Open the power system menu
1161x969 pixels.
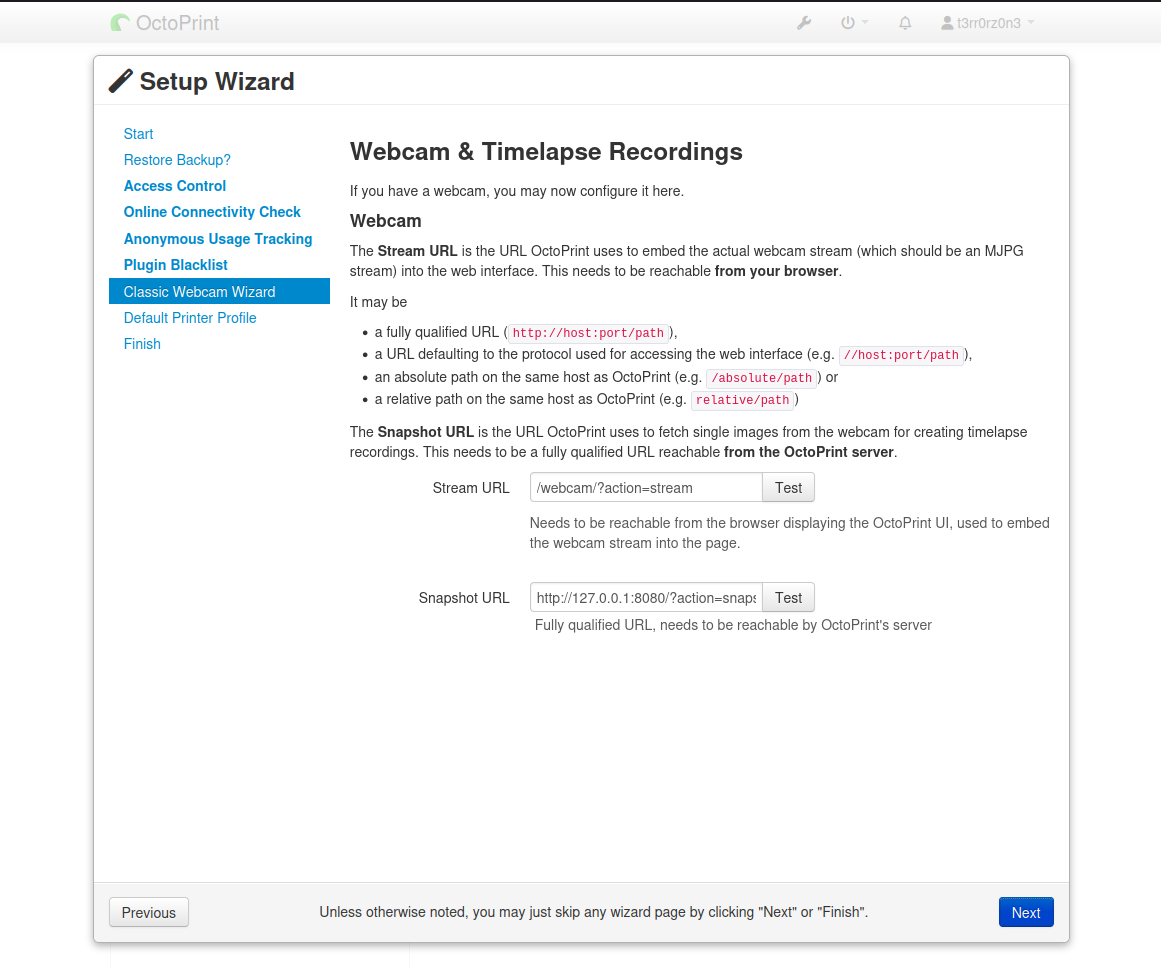[x=853, y=23]
